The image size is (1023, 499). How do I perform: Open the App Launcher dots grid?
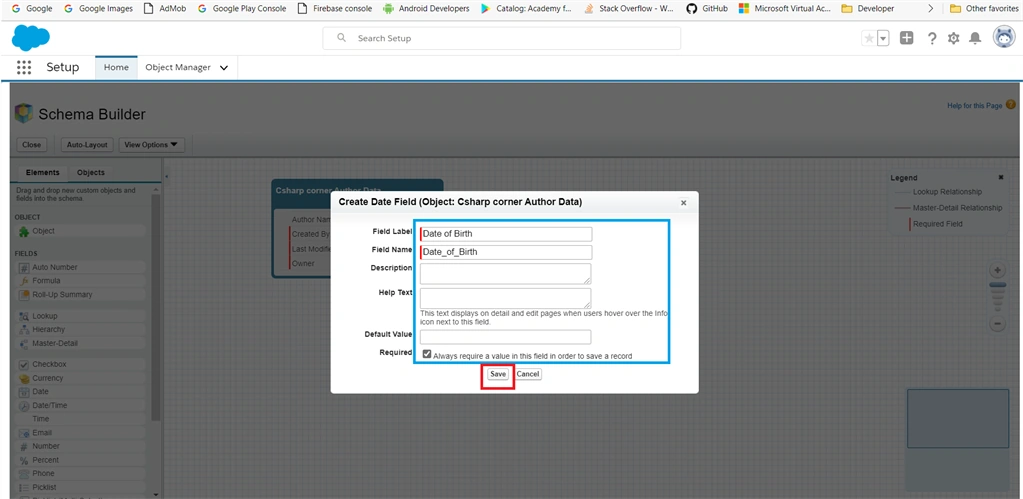(x=24, y=67)
